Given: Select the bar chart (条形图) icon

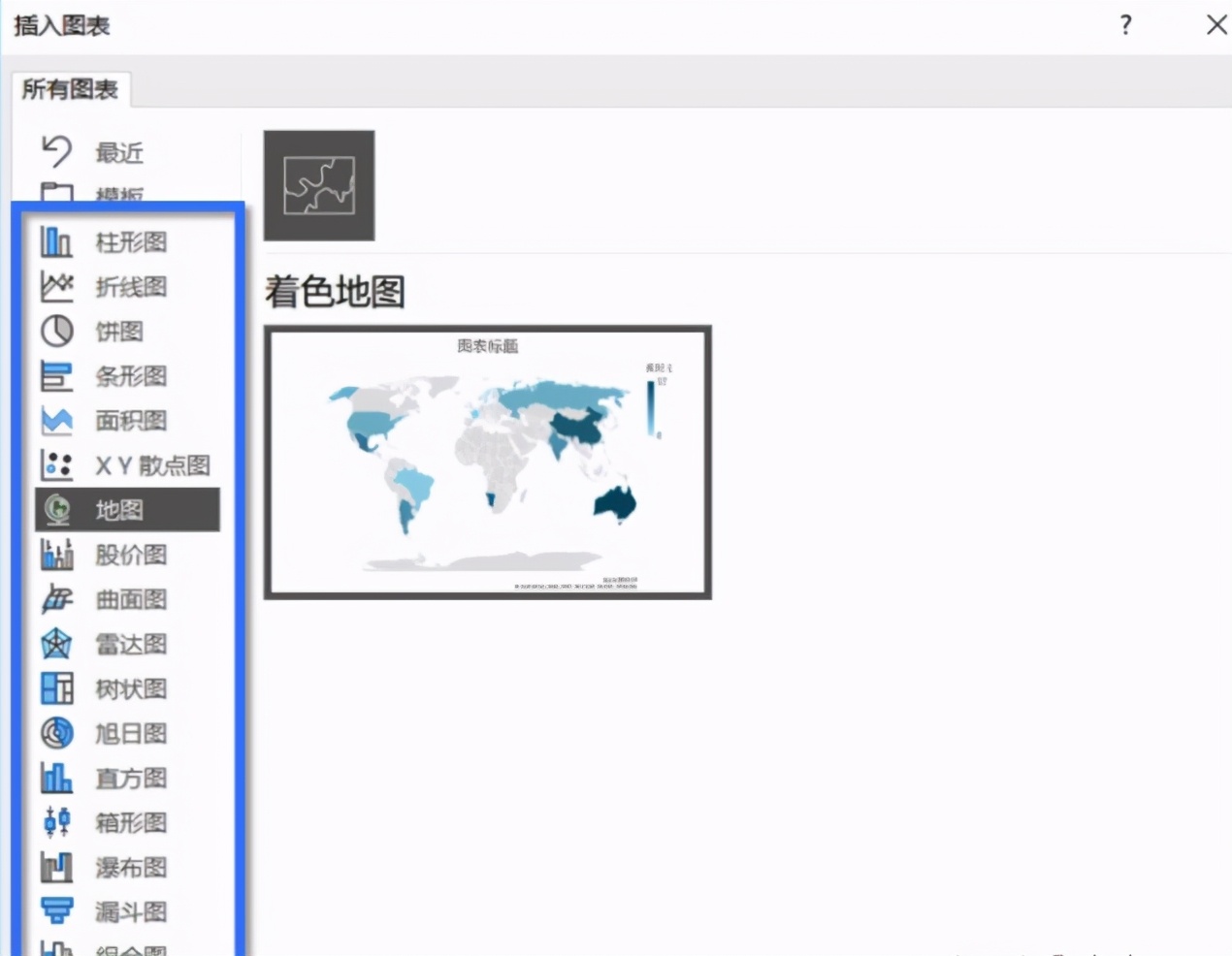Looking at the screenshot, I should 56,375.
